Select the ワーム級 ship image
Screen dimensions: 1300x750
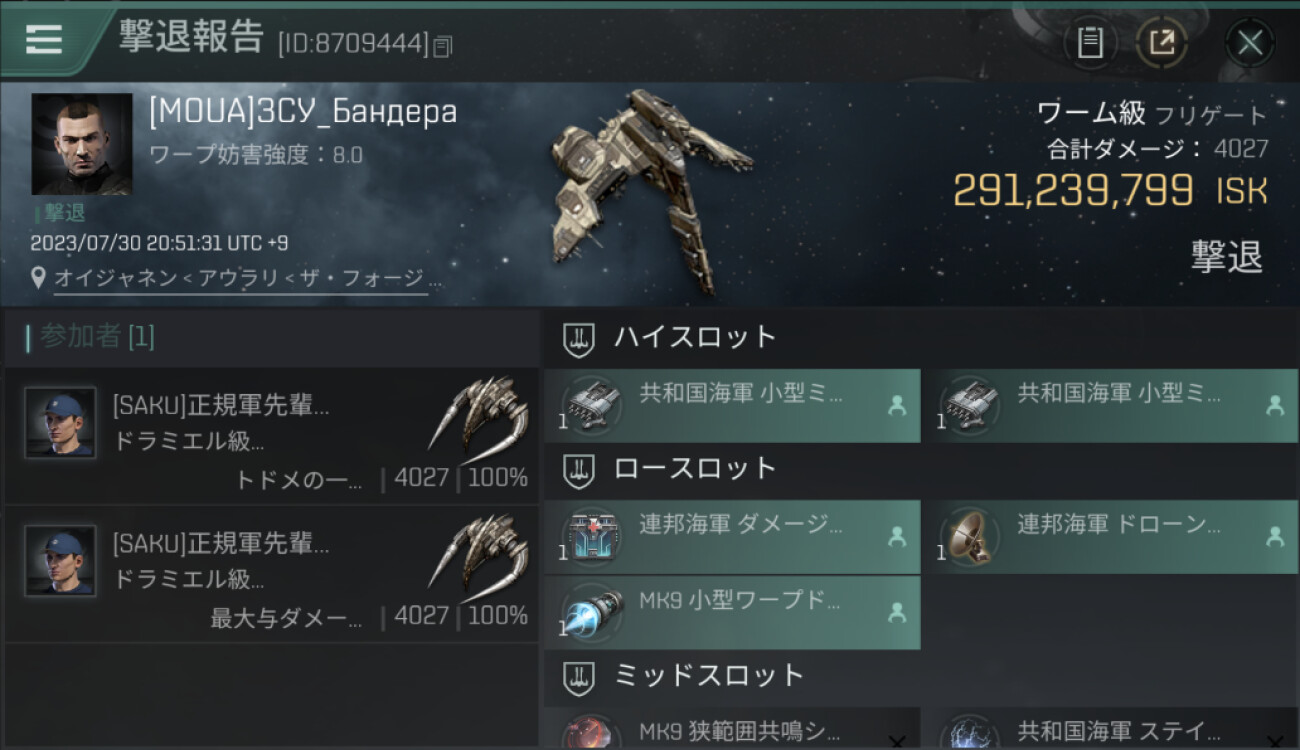point(650,190)
